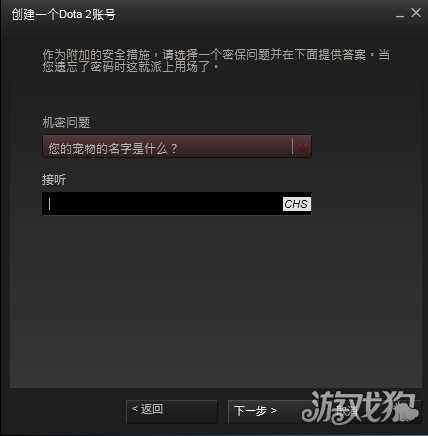Open the 机密问题 security question dropdown

(177, 147)
